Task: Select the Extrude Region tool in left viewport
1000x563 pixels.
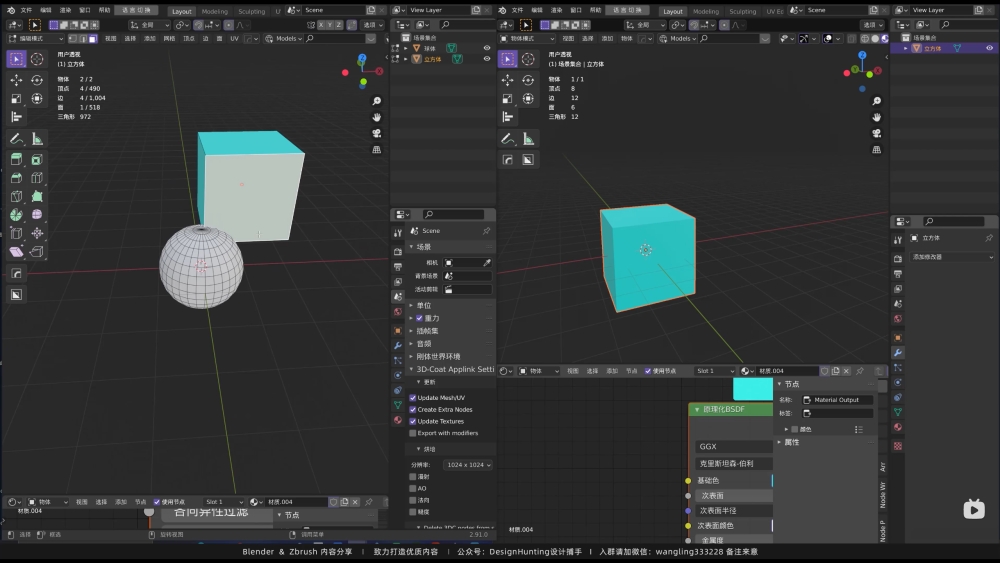Action: tap(17, 159)
